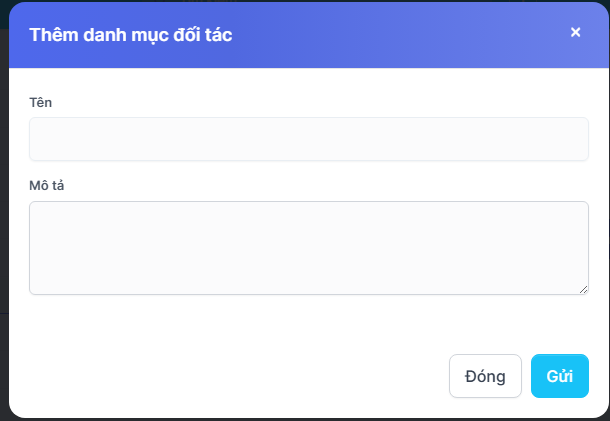Focus the Mô tả text area
This screenshot has height=421, width=610.
click(x=308, y=247)
